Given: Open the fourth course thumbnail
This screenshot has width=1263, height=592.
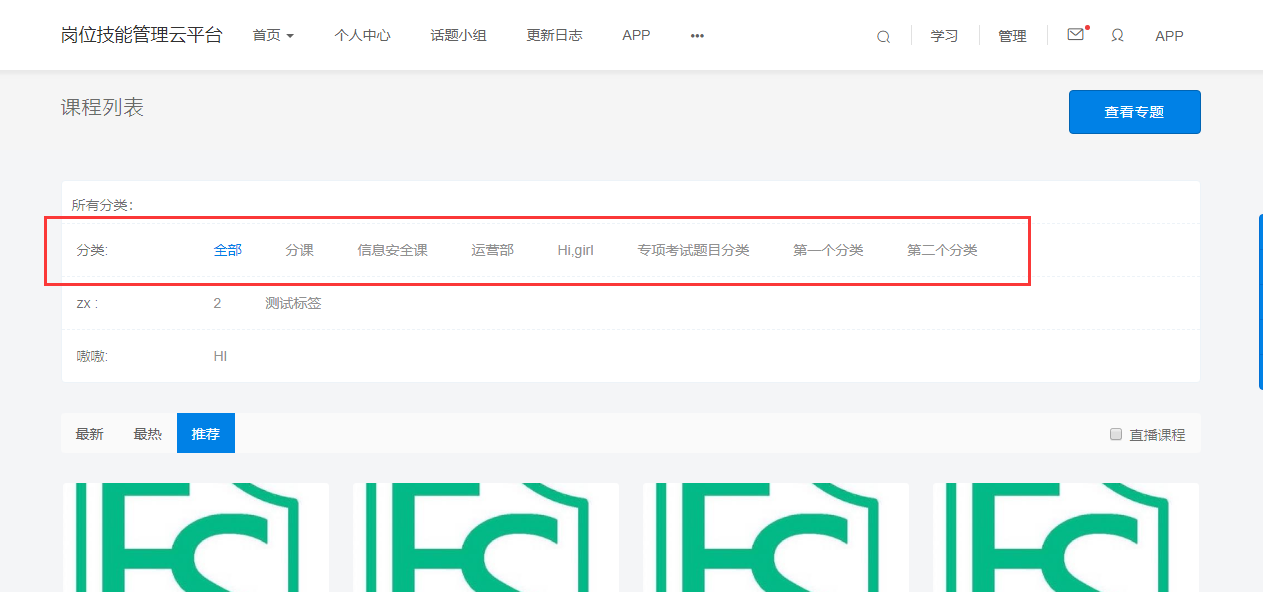Looking at the screenshot, I should (x=1065, y=537).
